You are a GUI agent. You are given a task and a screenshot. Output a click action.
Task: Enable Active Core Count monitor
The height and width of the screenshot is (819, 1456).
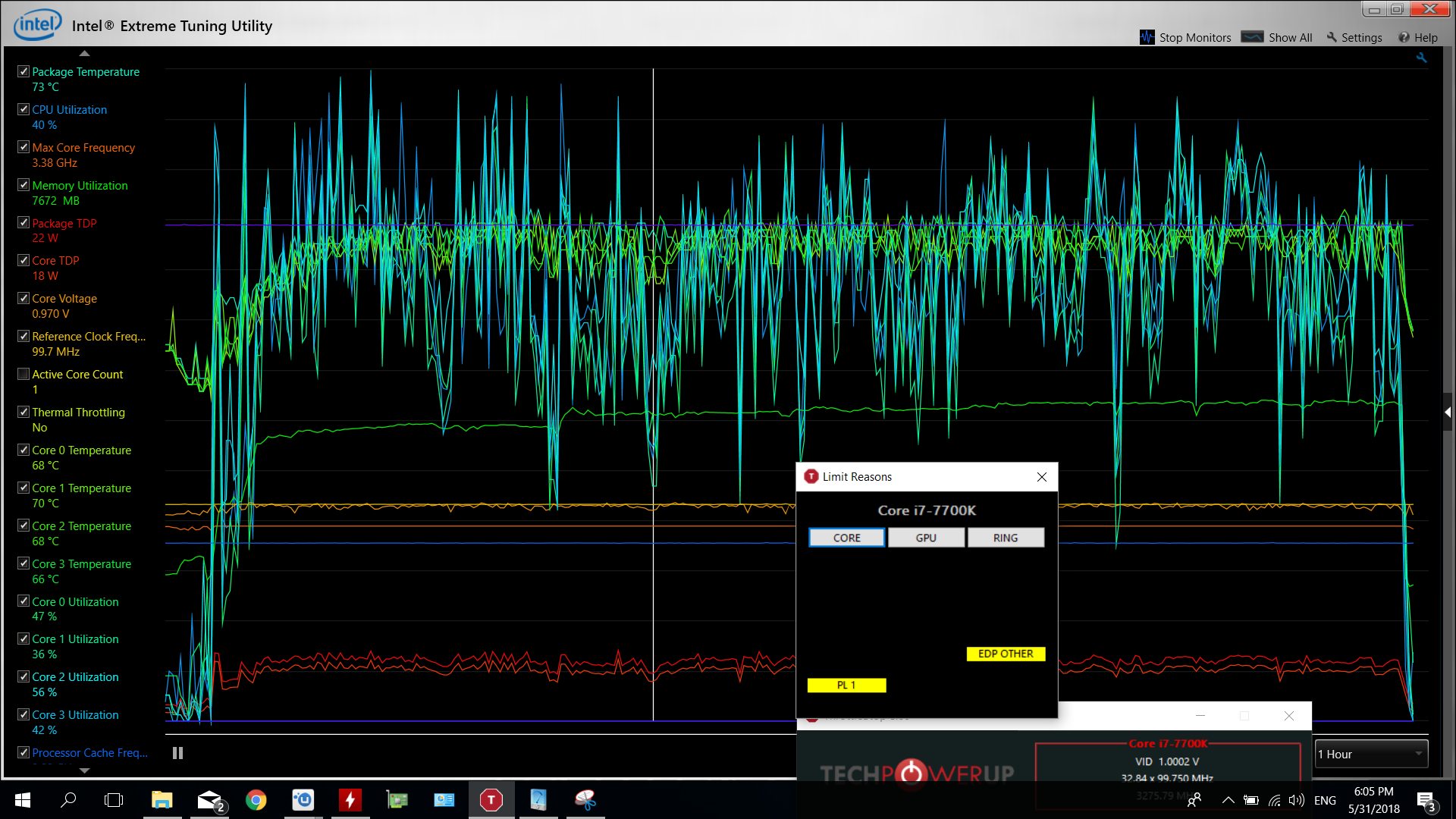point(24,374)
